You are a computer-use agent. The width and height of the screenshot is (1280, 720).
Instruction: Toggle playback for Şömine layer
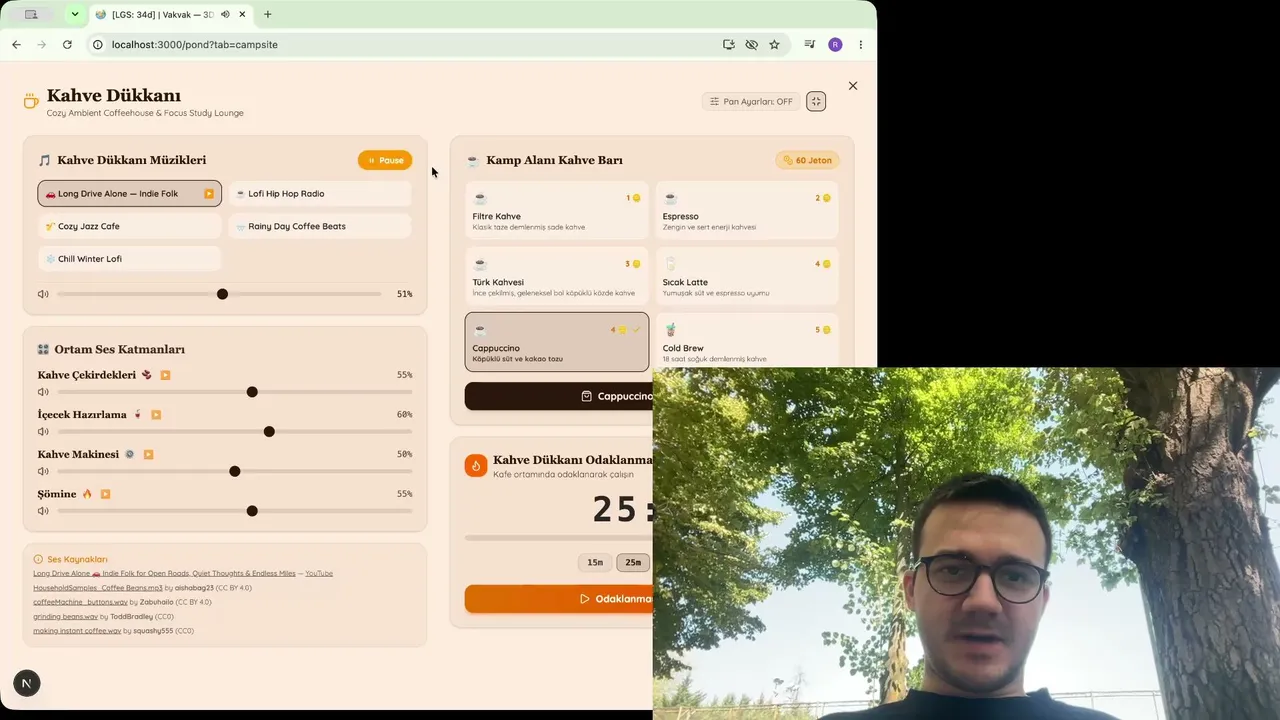tap(105, 494)
